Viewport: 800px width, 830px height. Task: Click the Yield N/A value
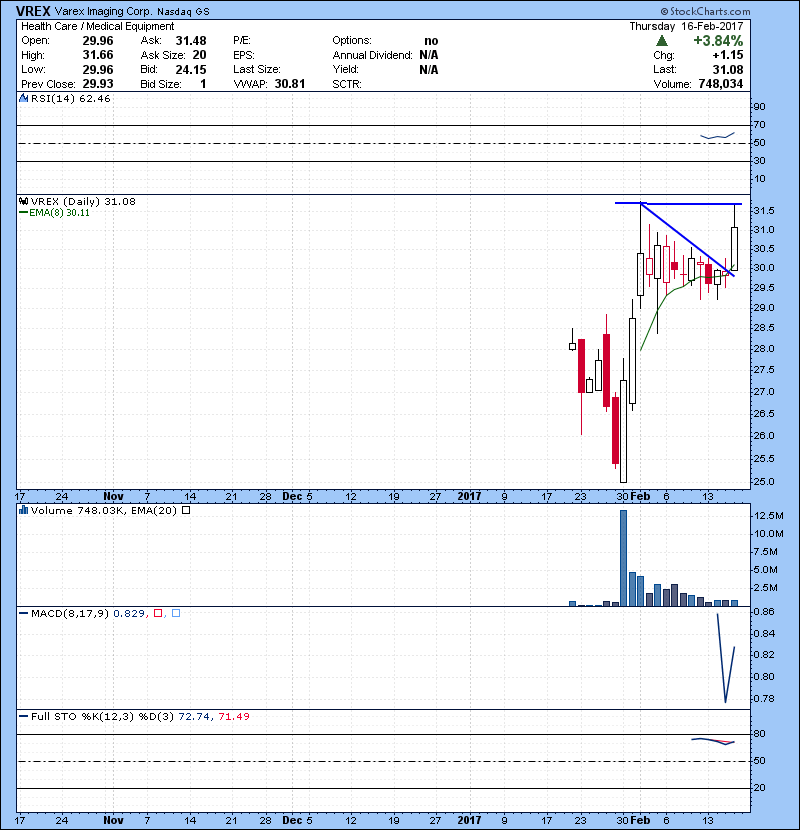[x=429, y=69]
